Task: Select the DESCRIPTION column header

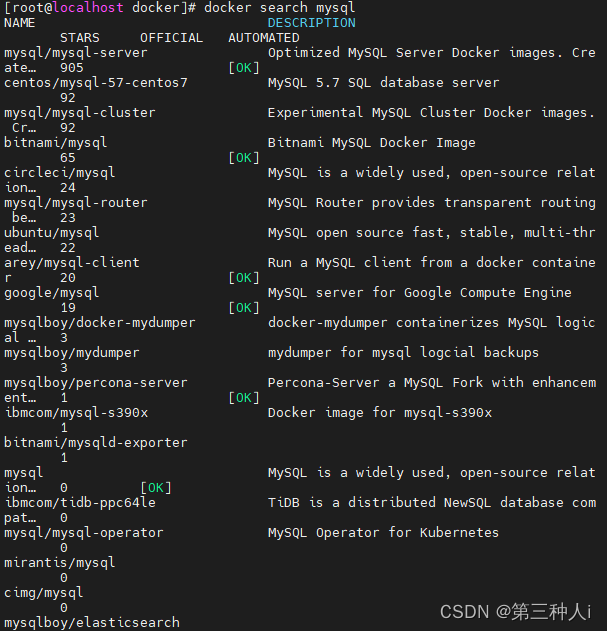Action: (312, 23)
